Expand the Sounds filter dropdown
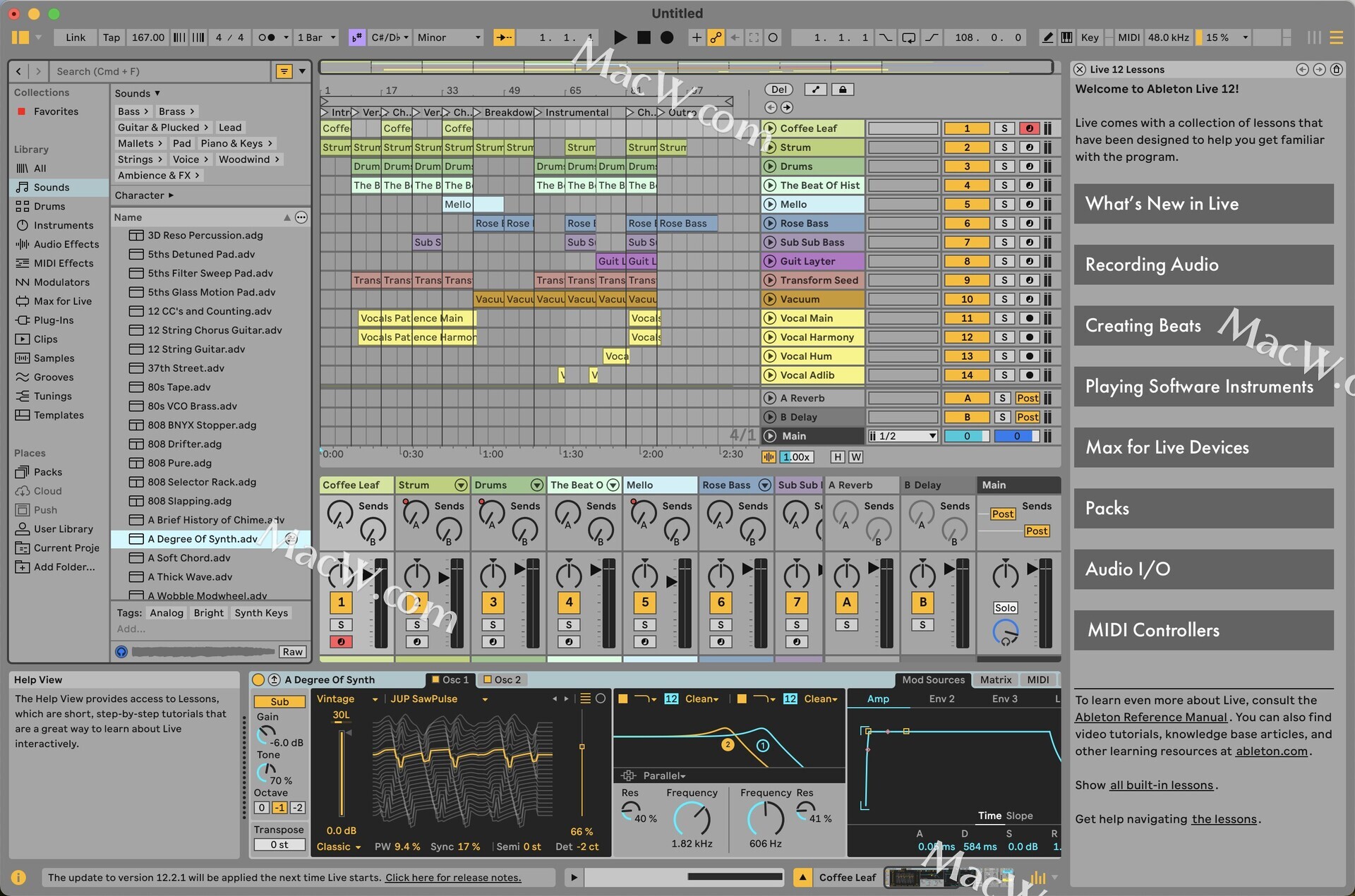 point(138,93)
